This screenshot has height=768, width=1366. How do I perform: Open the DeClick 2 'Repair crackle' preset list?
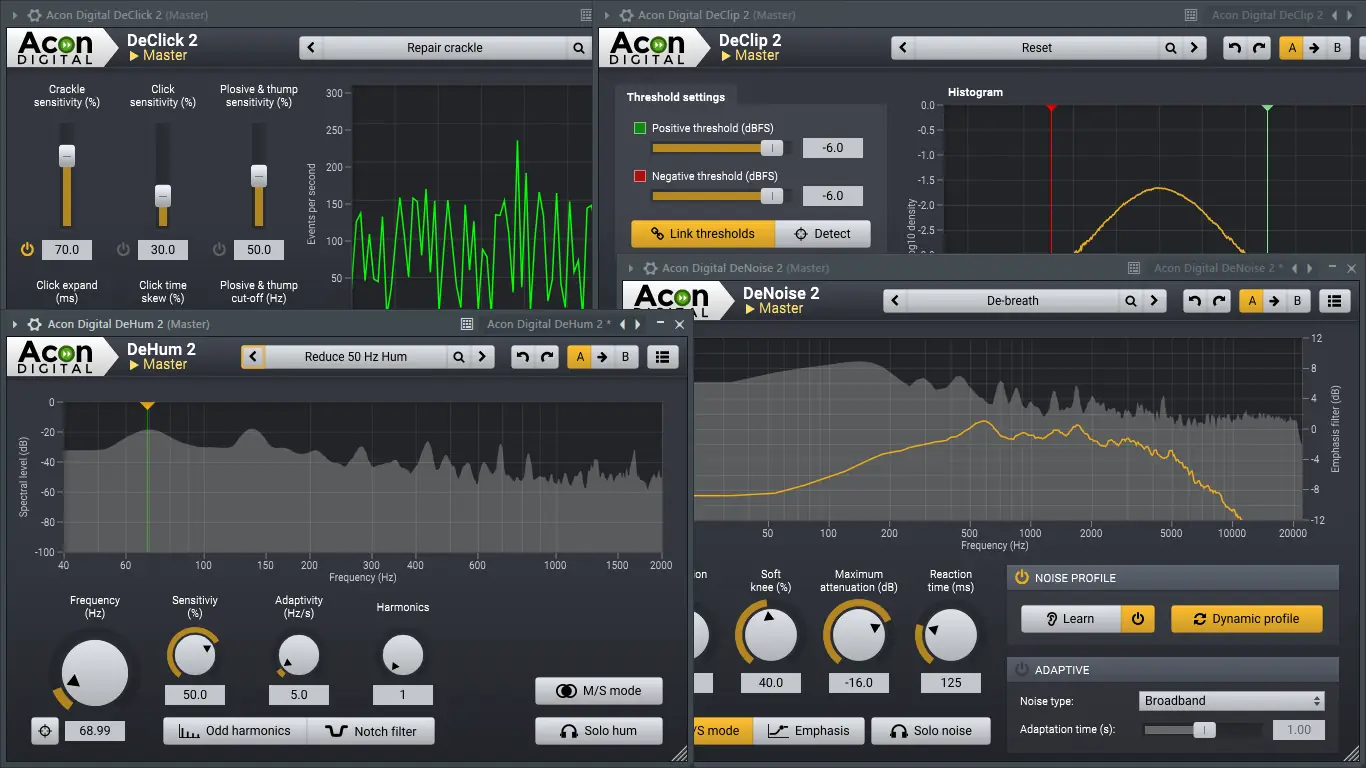445,48
